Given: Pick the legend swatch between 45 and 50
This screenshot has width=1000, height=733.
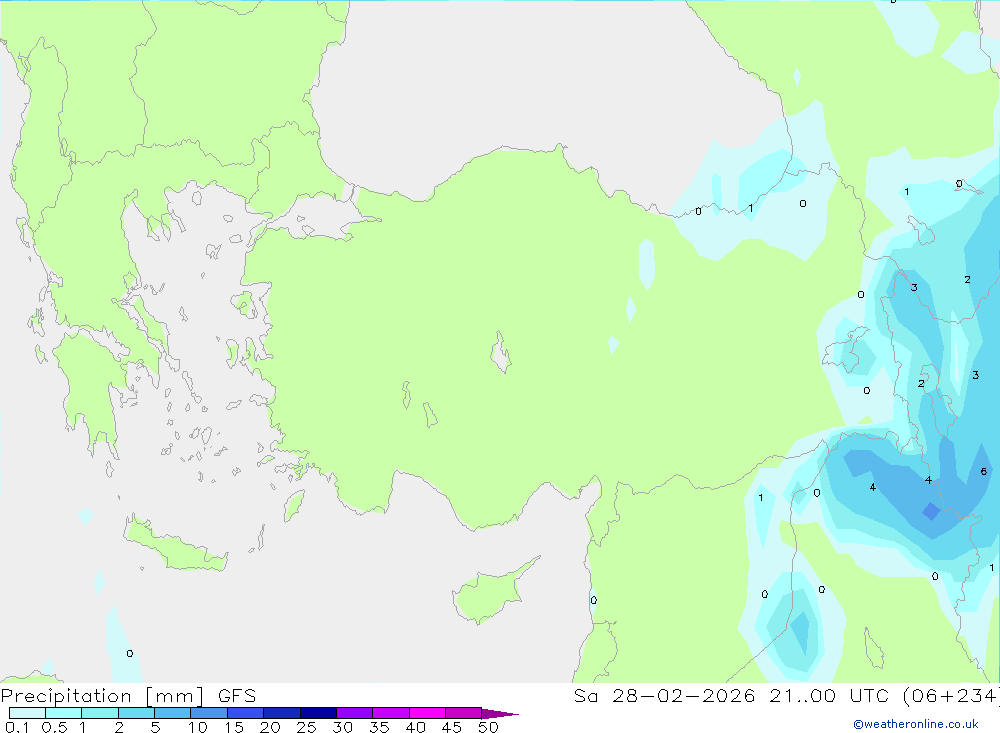Looking at the screenshot, I should pyautogui.click(x=463, y=713).
